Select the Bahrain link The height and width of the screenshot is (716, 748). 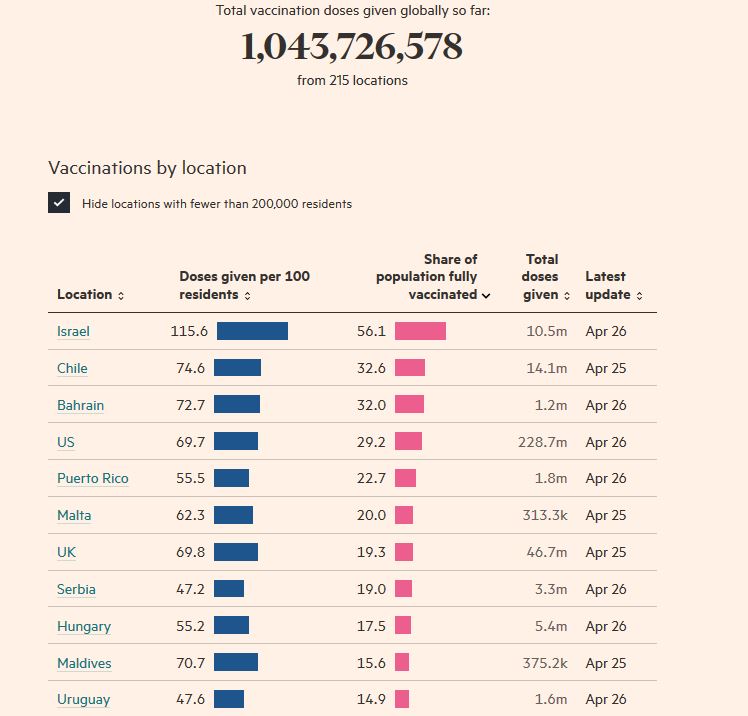[80, 406]
